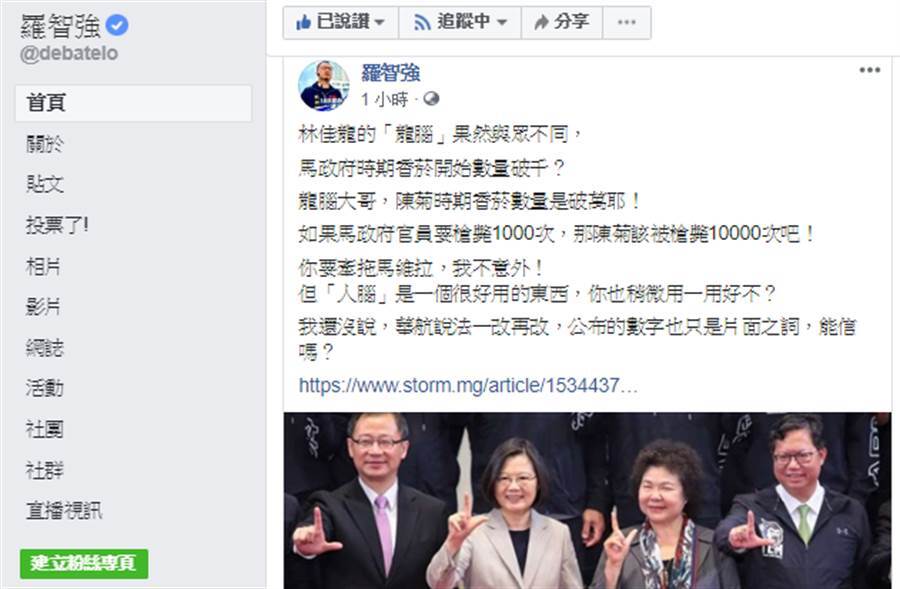Open the storm.mg article link
The width and height of the screenshot is (900, 589).
pos(468,385)
